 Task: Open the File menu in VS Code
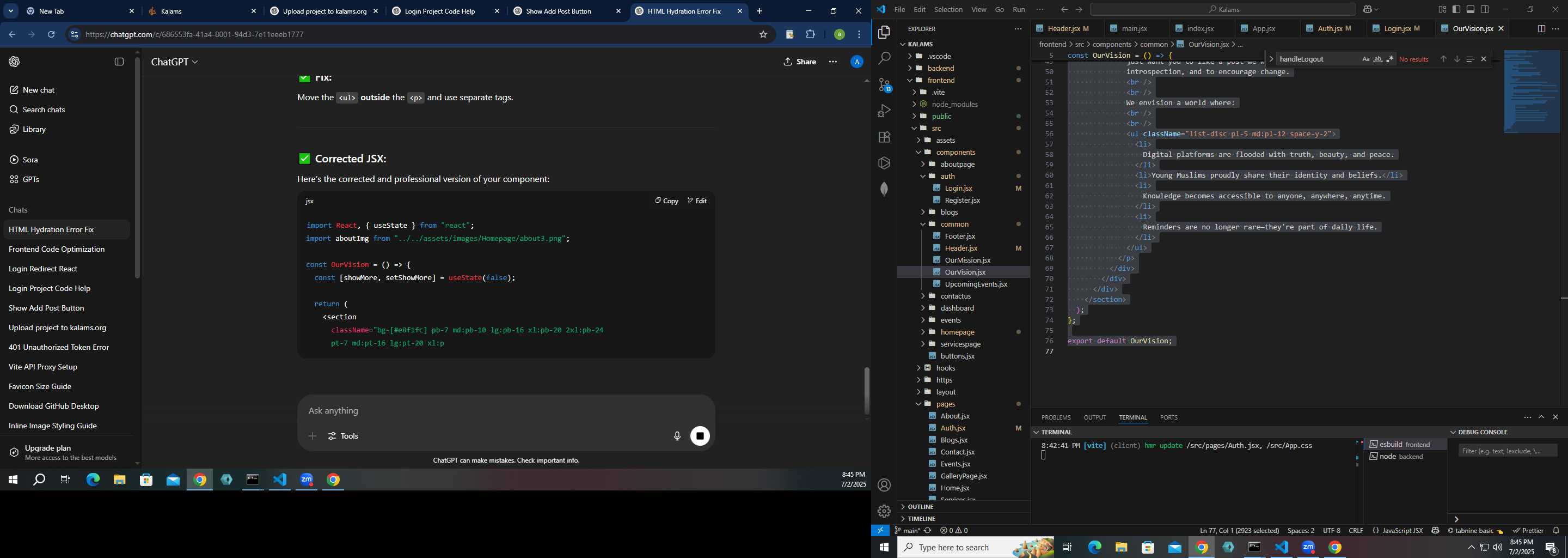899,9
